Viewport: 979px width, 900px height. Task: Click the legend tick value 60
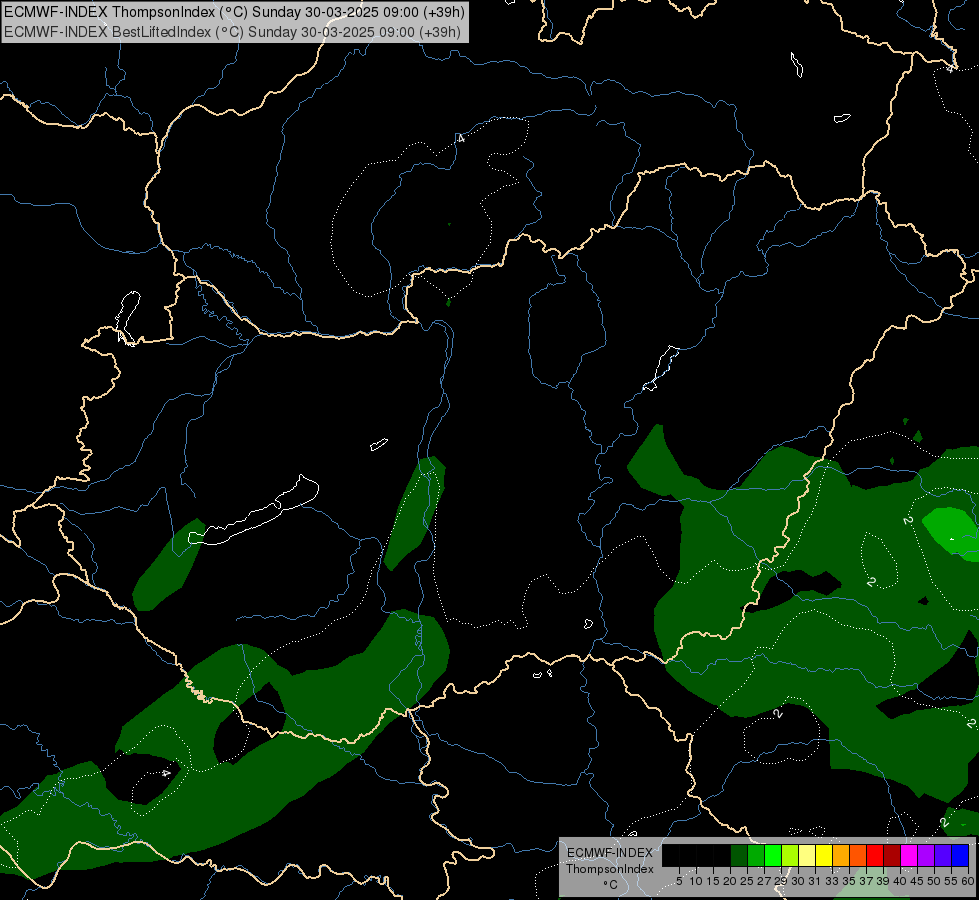coord(968,881)
